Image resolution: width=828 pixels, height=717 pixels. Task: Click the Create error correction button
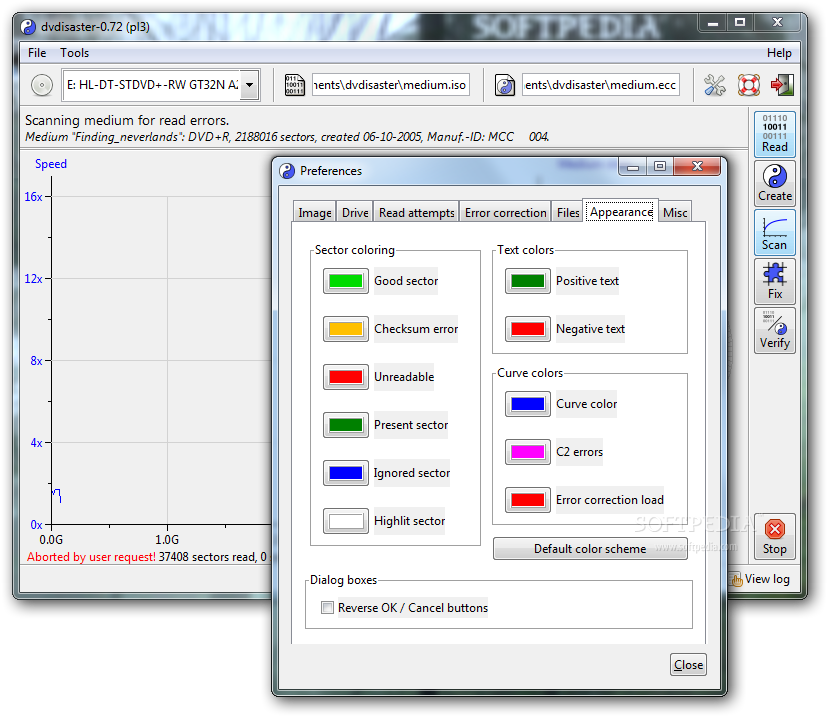tap(774, 183)
